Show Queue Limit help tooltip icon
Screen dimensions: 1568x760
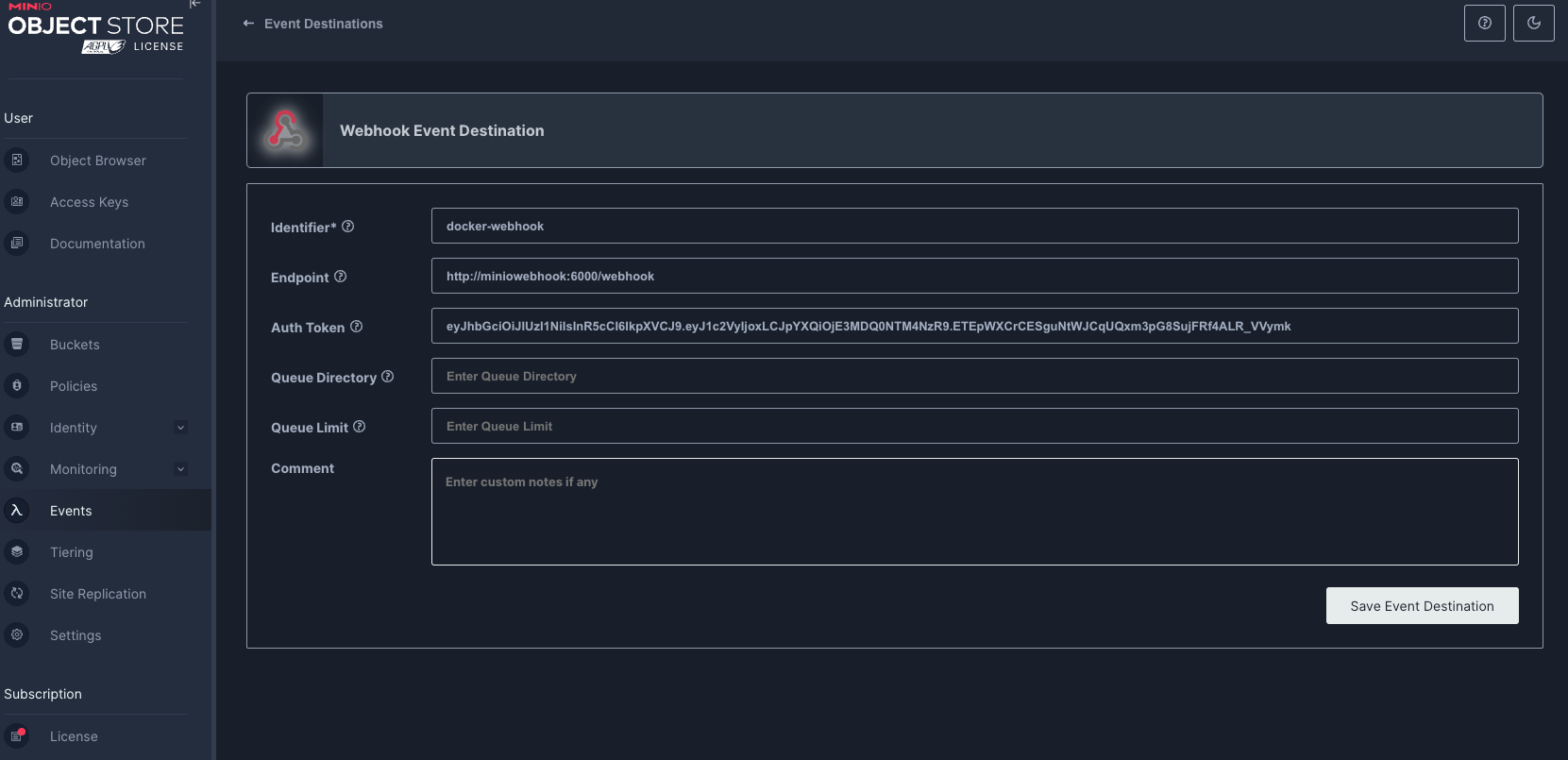(x=359, y=427)
